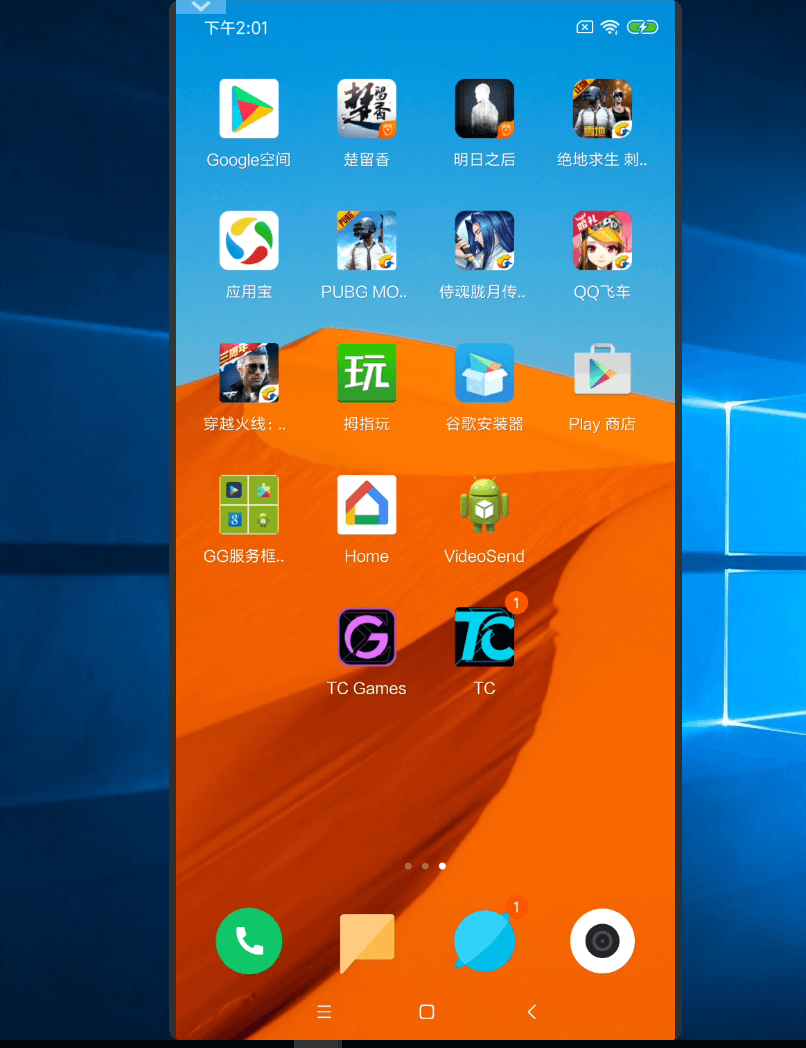Launch the Google Home app

pyautogui.click(x=366, y=505)
